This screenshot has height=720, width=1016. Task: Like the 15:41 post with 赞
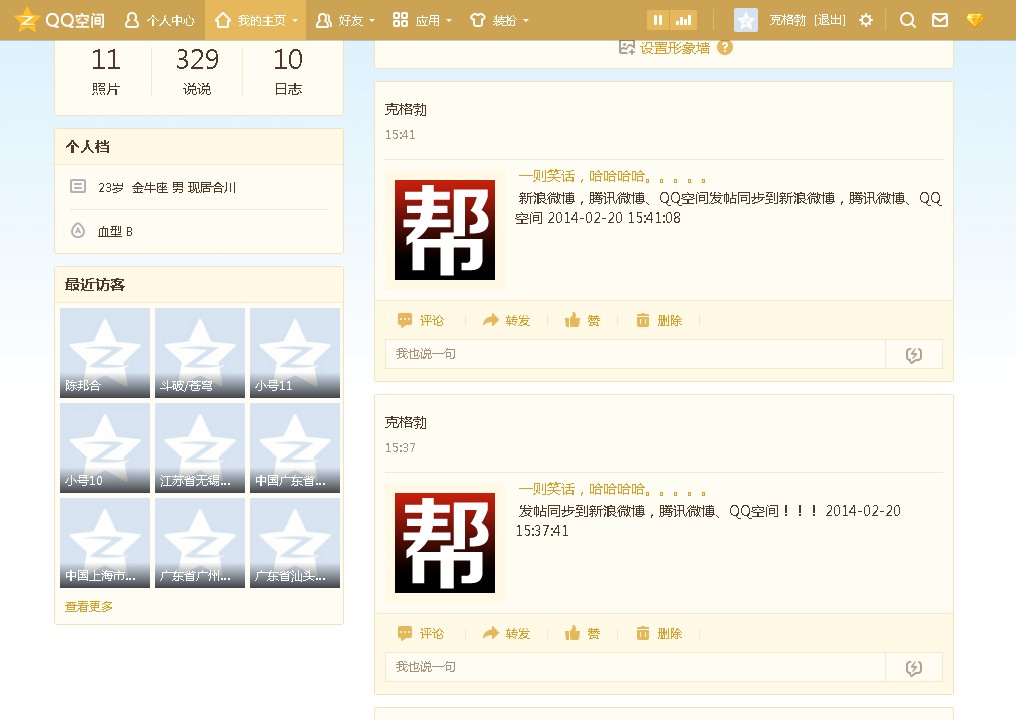[x=583, y=321]
